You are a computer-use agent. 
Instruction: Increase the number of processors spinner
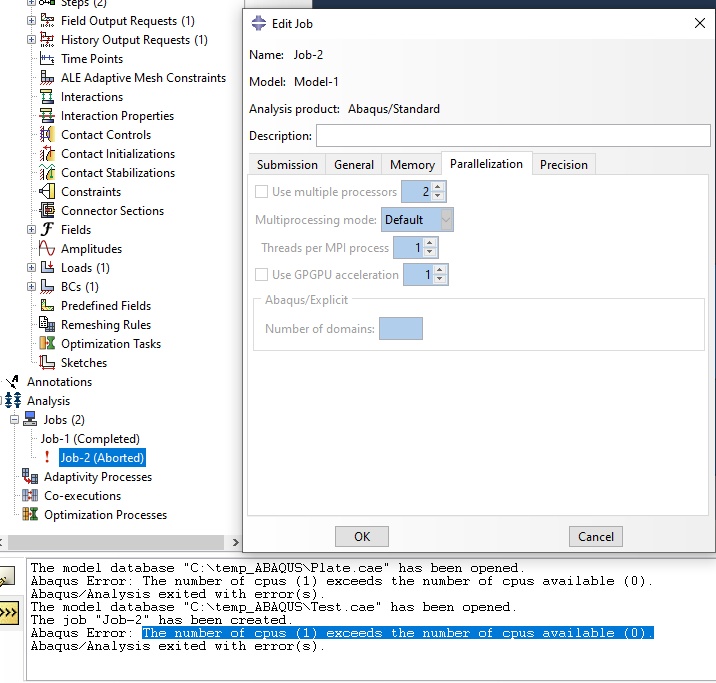click(438, 187)
